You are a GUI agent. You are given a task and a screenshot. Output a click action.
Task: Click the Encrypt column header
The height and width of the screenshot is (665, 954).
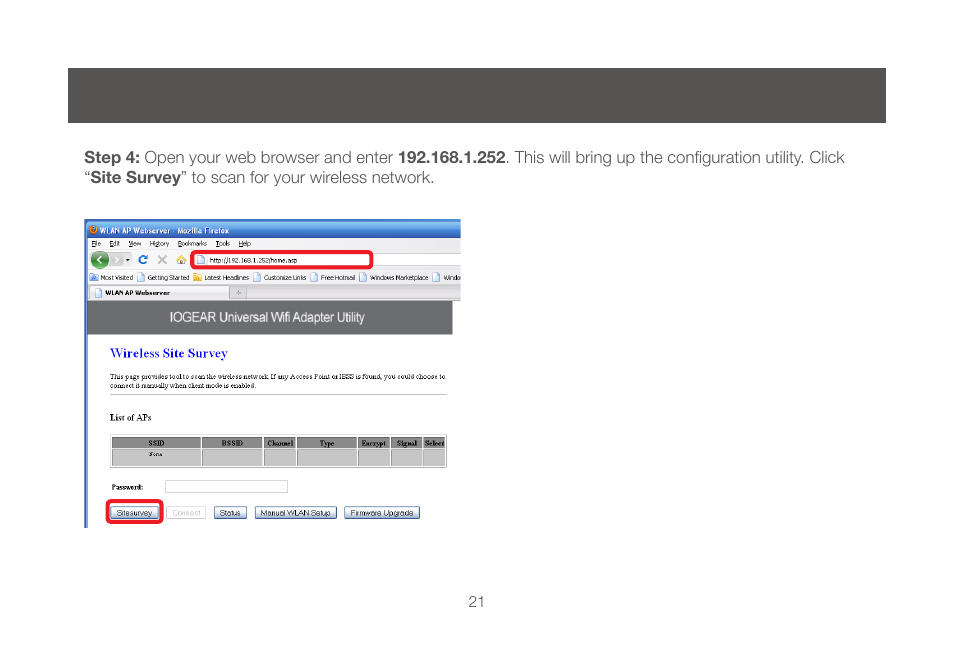[374, 443]
